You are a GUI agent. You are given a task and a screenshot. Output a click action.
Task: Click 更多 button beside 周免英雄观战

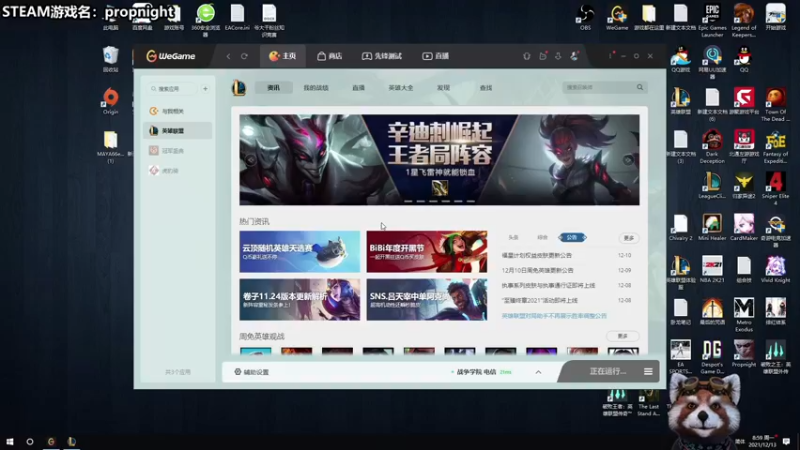pos(622,336)
